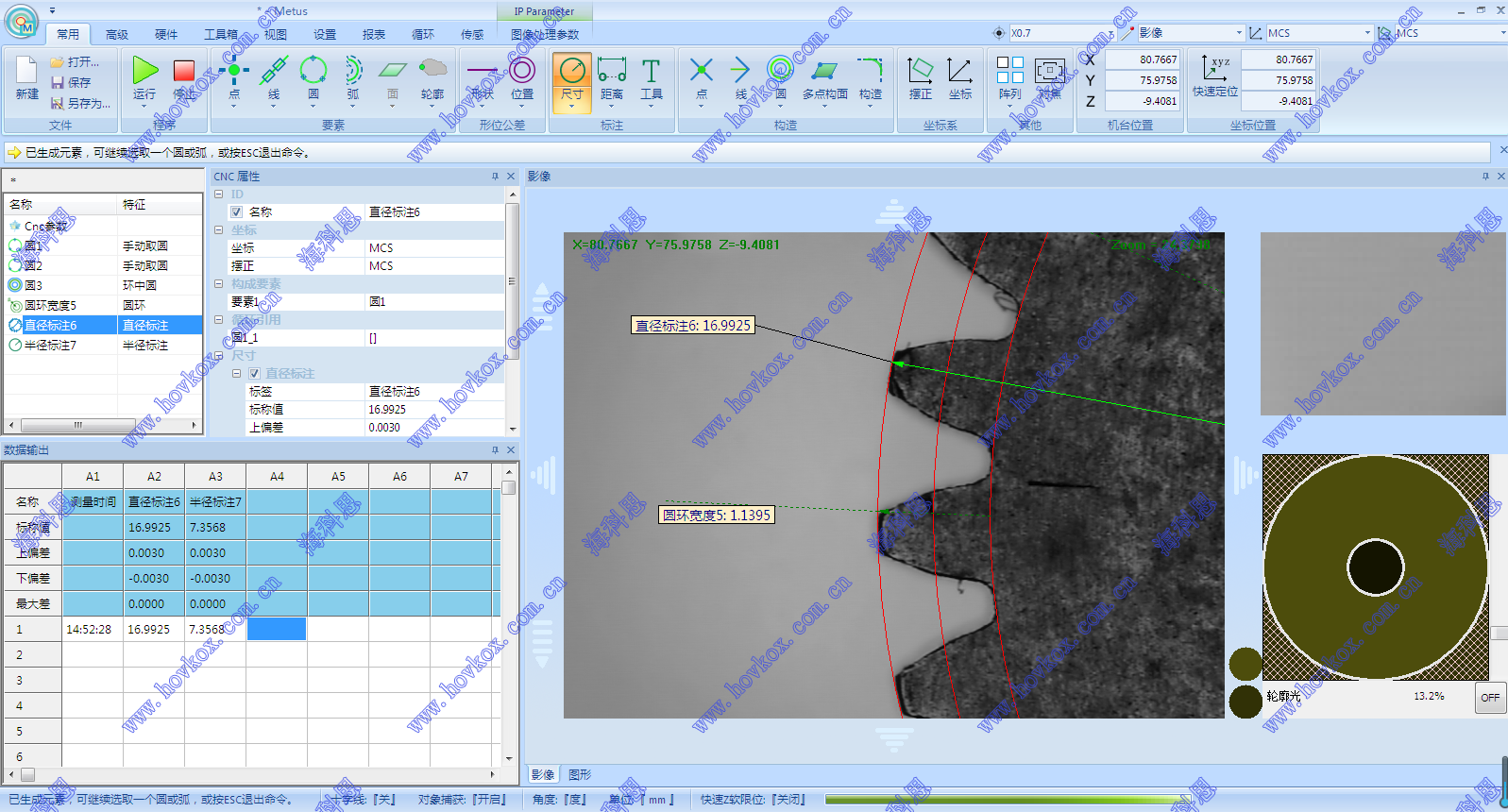
Task: Switch to the 硬件 ribbon tab
Action: [x=166, y=34]
